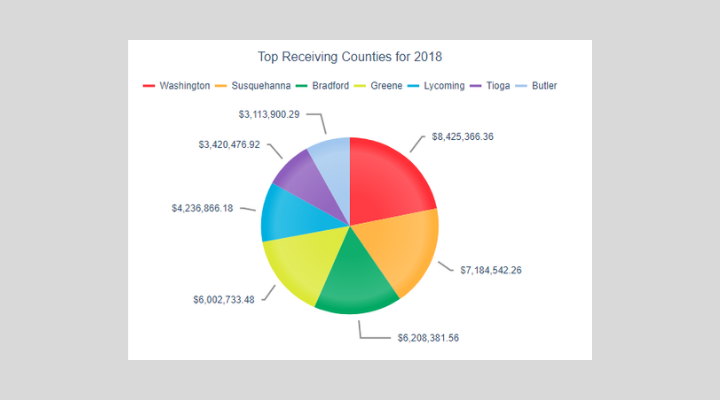
Task: Toggle the Washington legend item
Action: tap(176, 86)
